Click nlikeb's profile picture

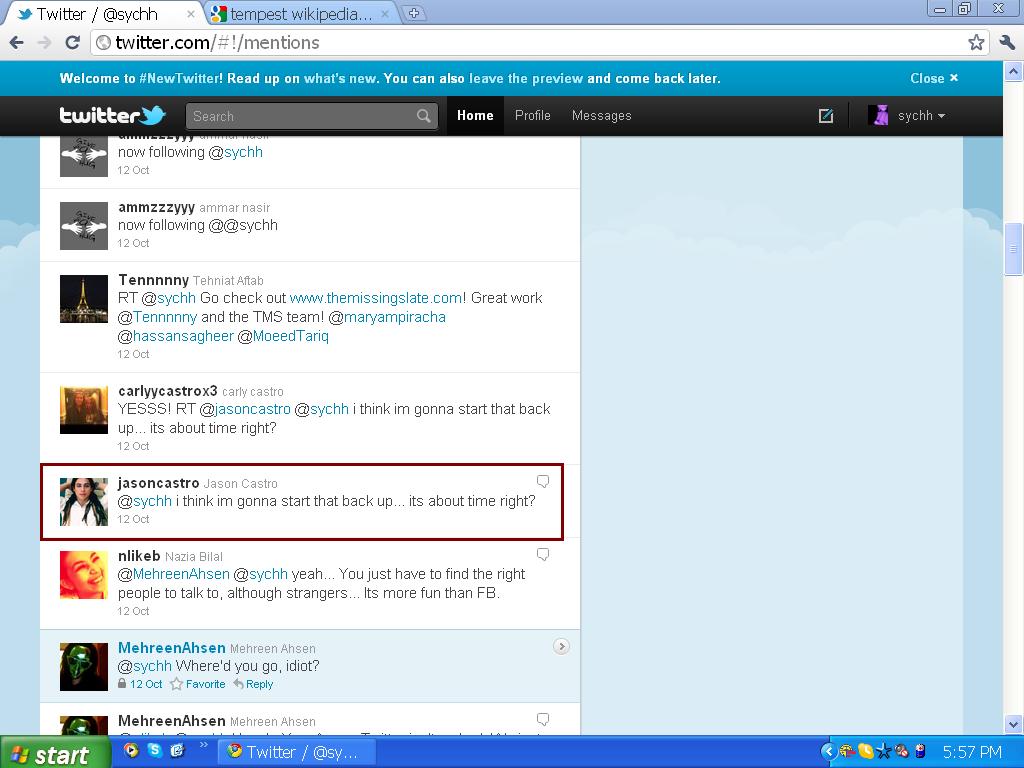pyautogui.click(x=84, y=575)
